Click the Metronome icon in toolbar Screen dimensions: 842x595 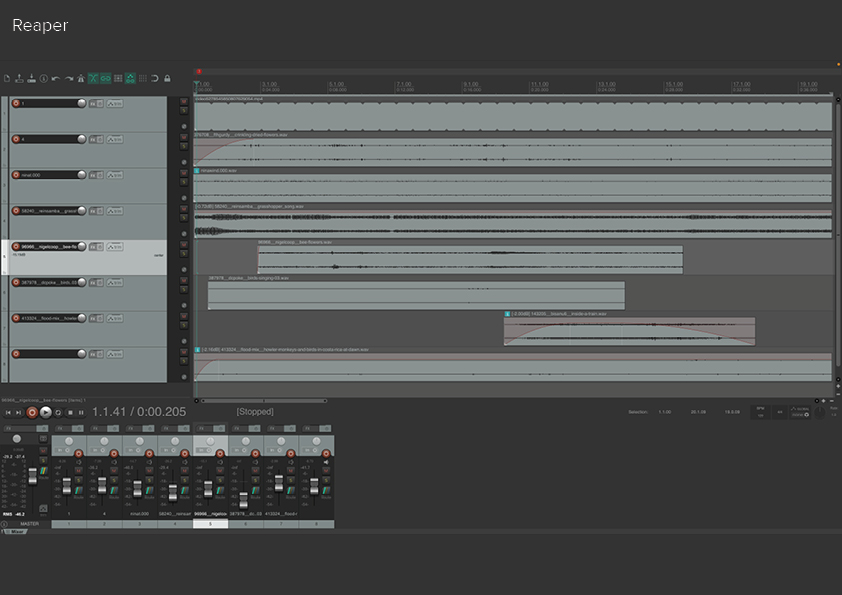[x=81, y=78]
